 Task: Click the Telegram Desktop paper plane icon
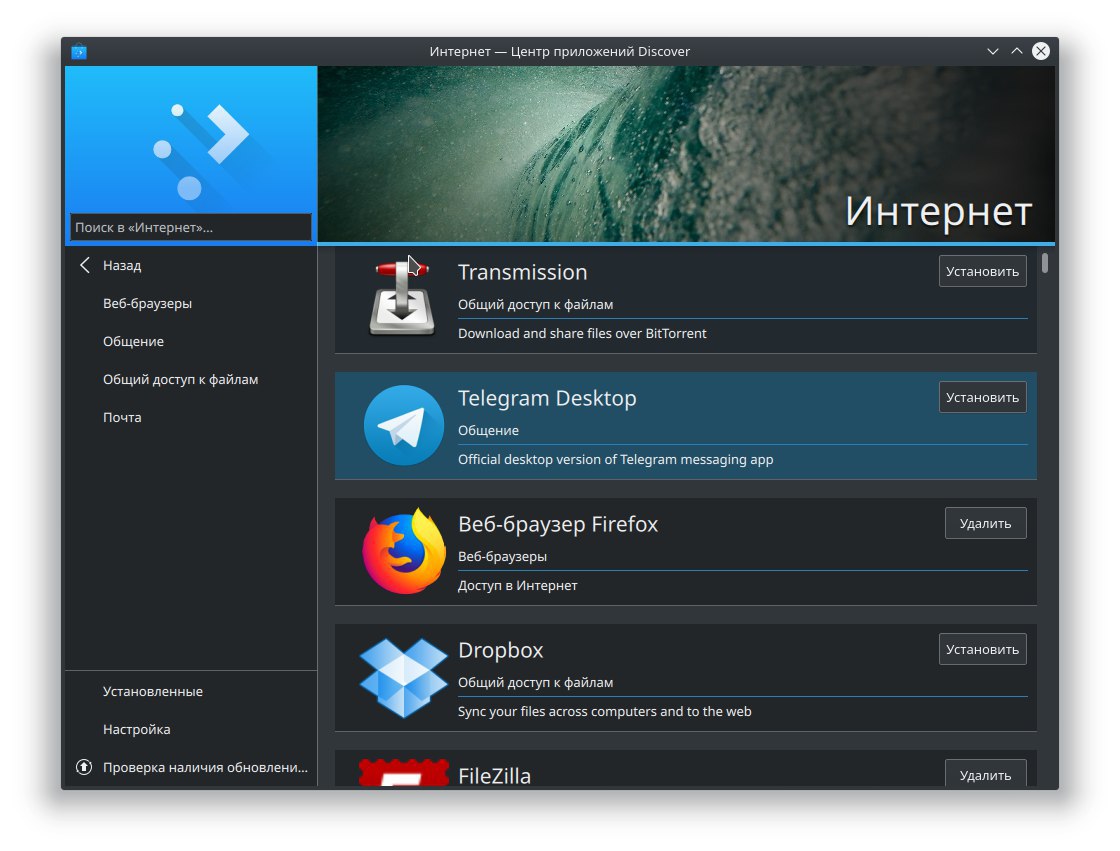404,425
